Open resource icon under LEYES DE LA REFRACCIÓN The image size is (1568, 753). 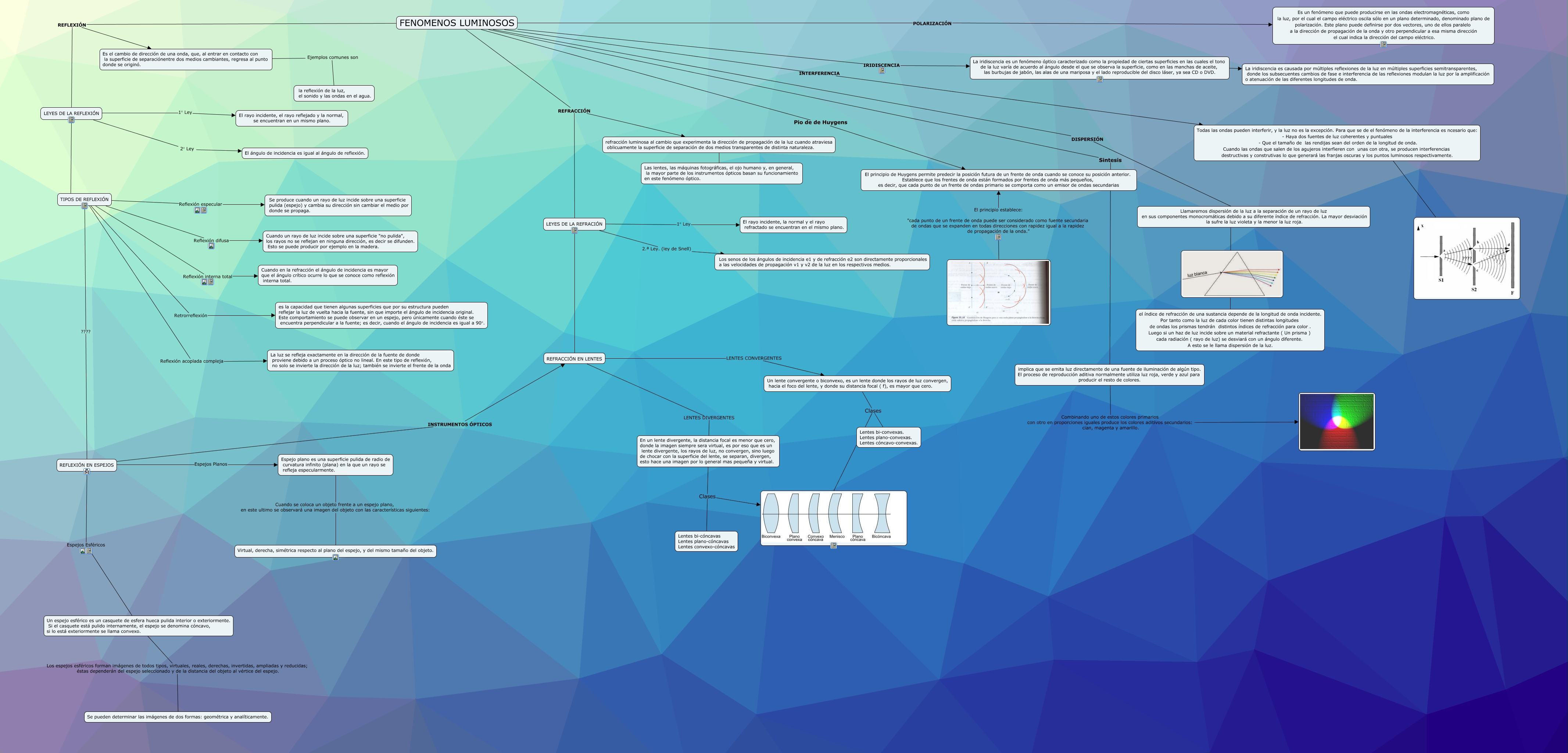574,231
